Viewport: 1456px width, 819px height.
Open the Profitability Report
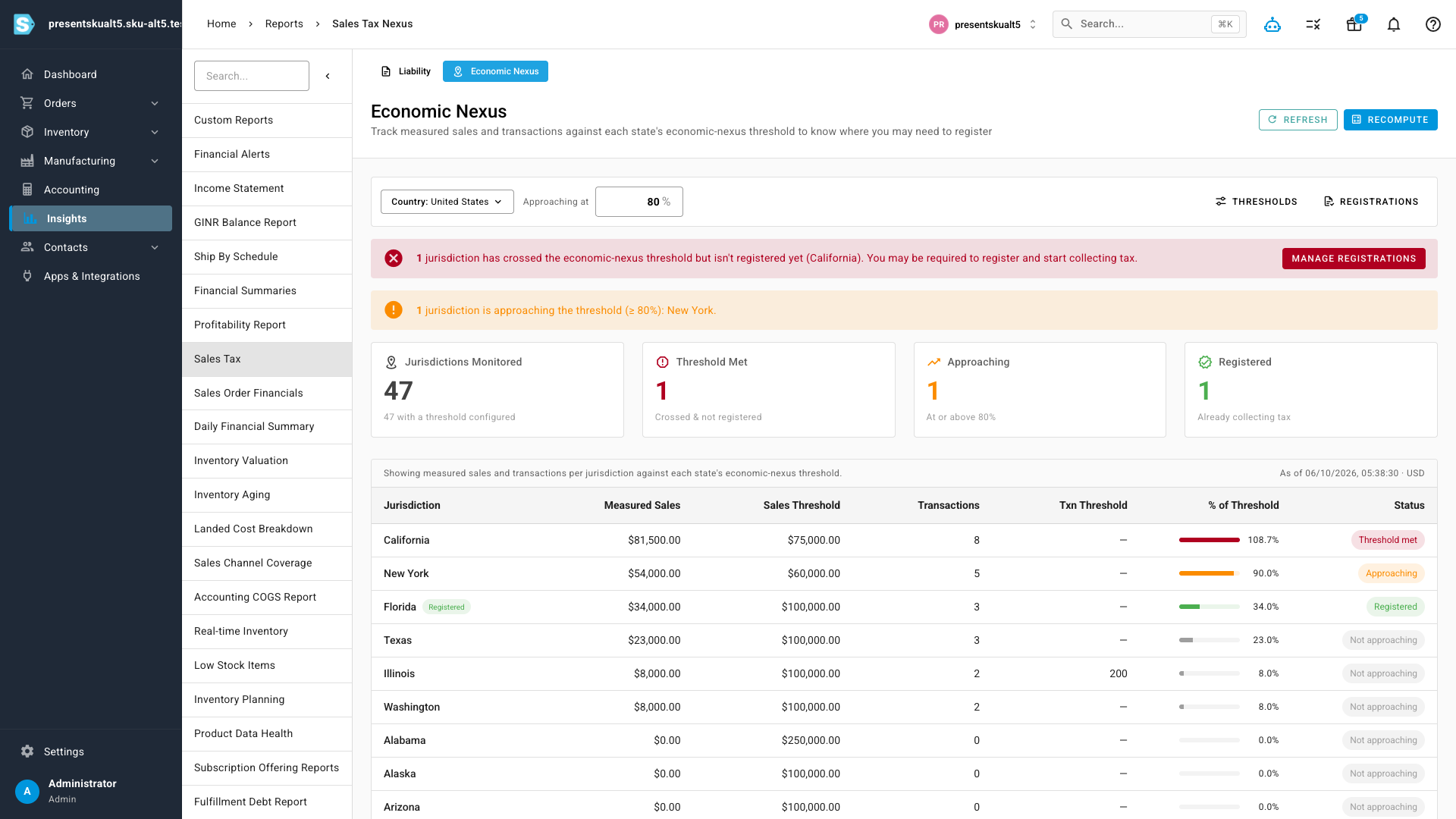[x=267, y=325]
